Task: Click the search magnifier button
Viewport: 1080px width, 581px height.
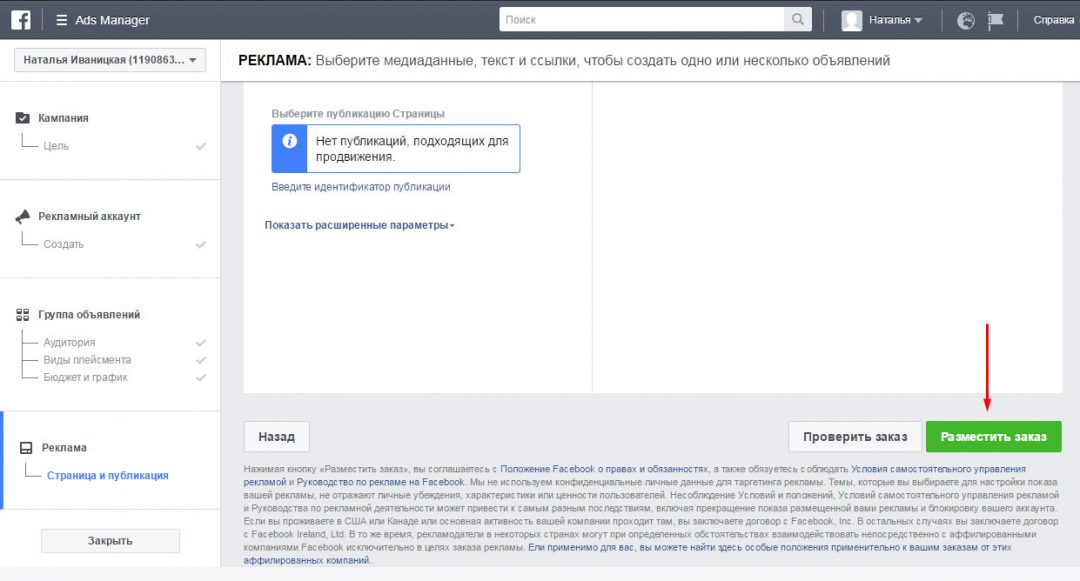Action: (x=798, y=19)
